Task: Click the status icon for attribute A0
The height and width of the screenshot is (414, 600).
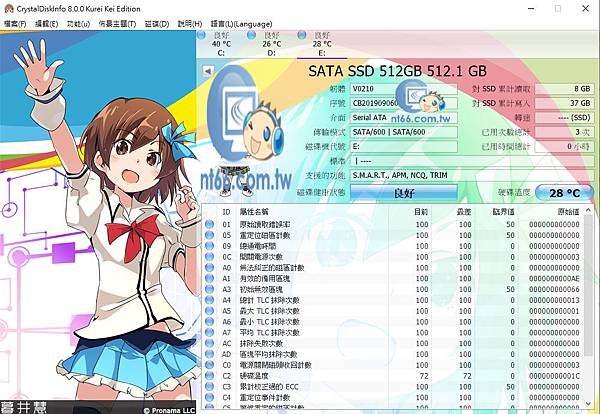Action: click(x=209, y=267)
